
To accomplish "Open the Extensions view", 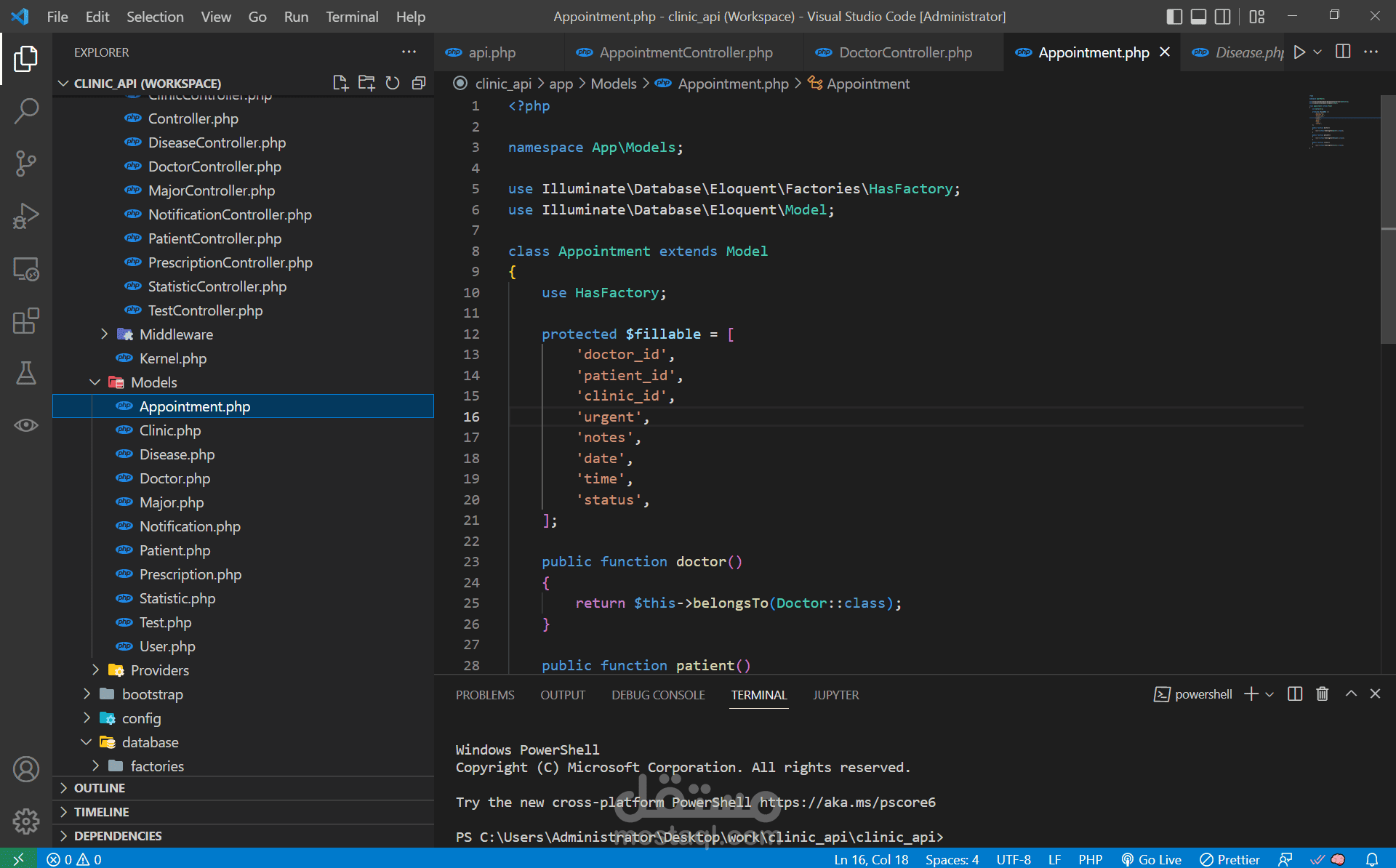I will pos(26,321).
